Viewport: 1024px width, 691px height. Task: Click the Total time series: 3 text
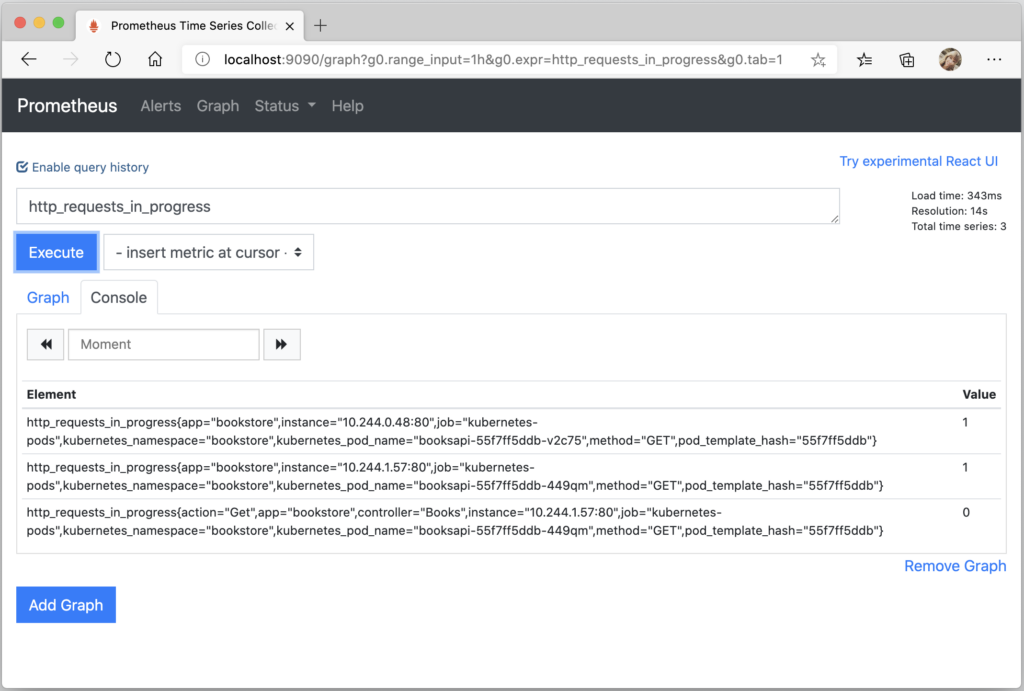coord(959,227)
